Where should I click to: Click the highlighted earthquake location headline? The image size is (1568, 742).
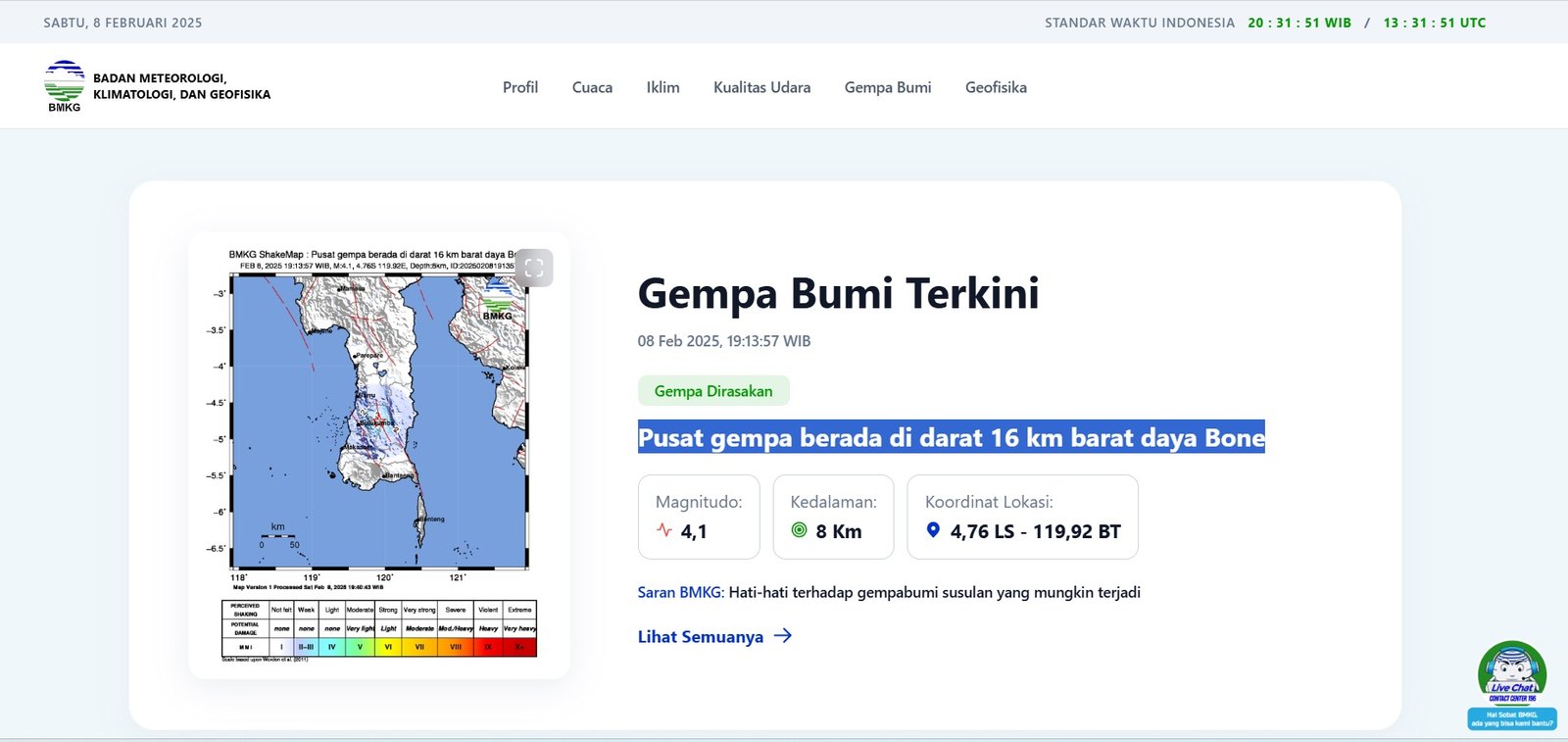click(x=951, y=437)
